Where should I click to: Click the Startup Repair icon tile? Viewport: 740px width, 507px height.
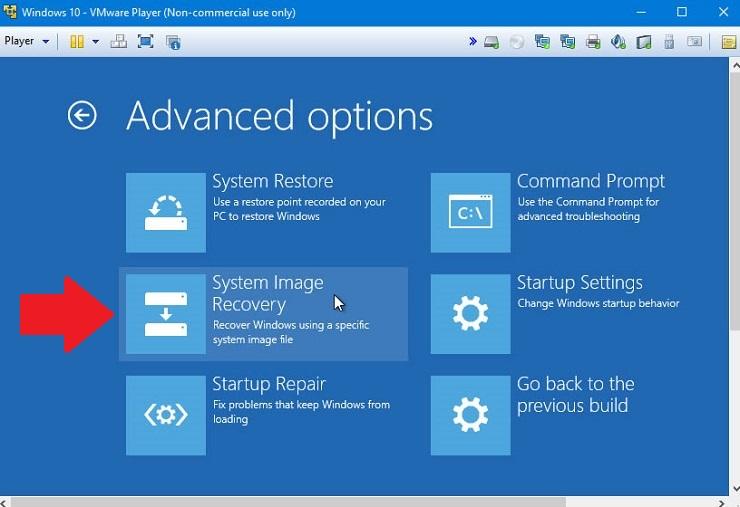click(x=165, y=415)
